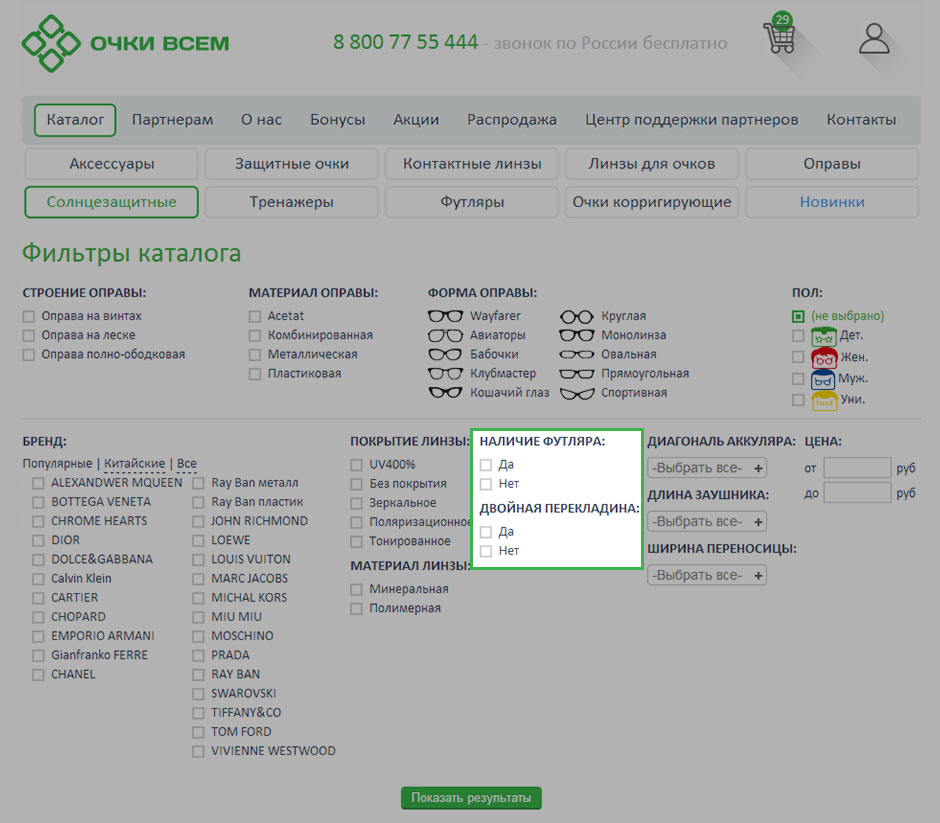The height and width of the screenshot is (823, 940).
Task: Choose the Авиаторы glasses shape icon
Action: point(445,335)
